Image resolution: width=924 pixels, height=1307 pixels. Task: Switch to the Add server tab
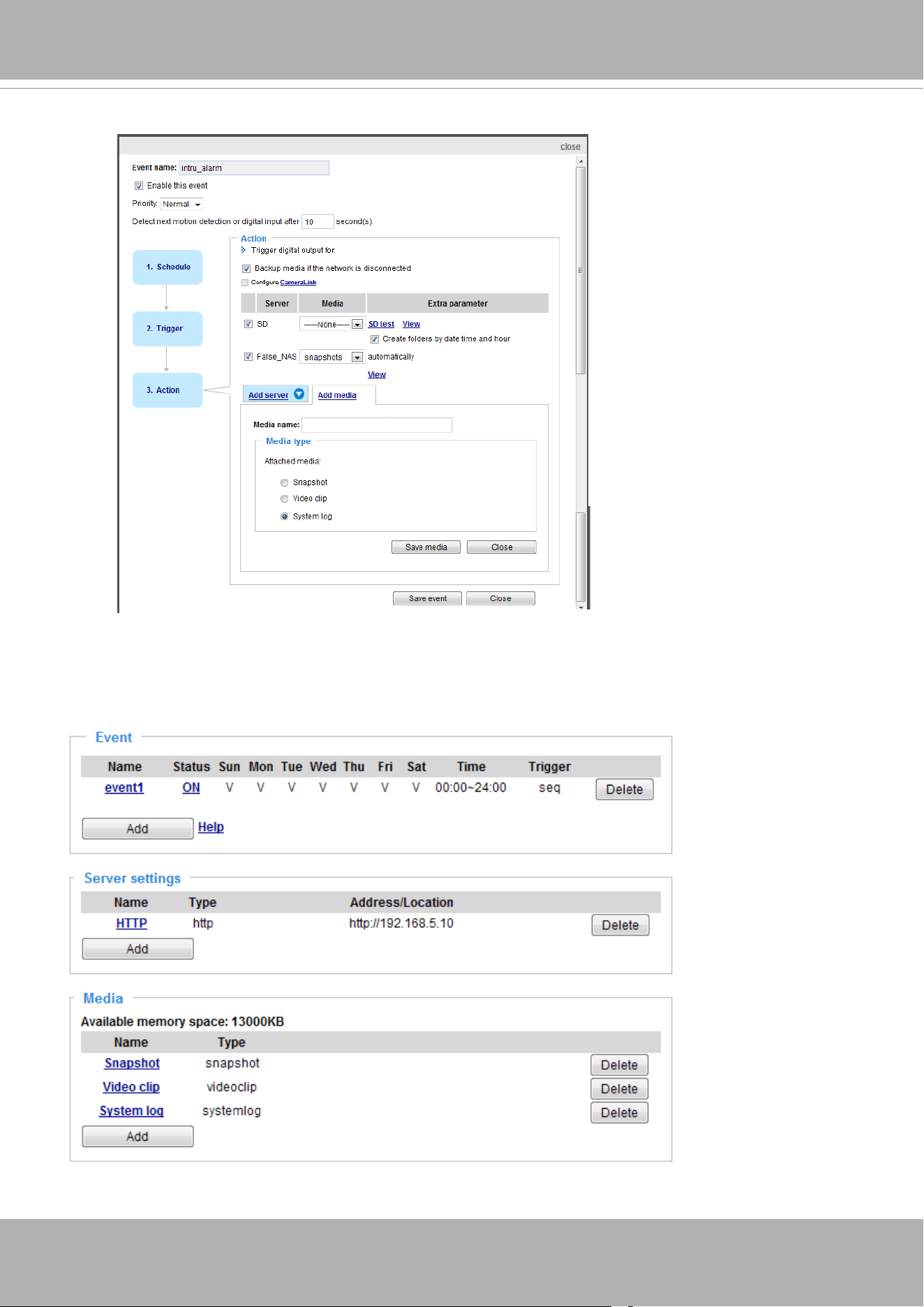268,395
